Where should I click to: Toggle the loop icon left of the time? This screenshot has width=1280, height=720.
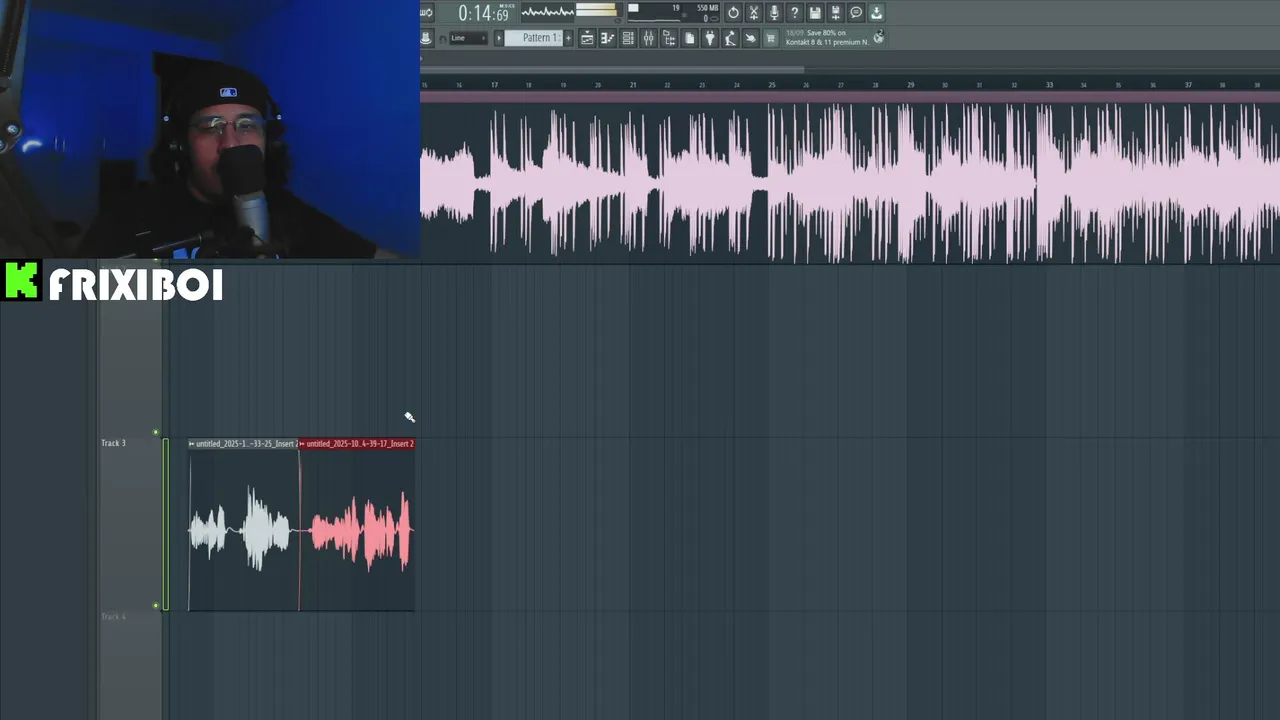pos(427,13)
